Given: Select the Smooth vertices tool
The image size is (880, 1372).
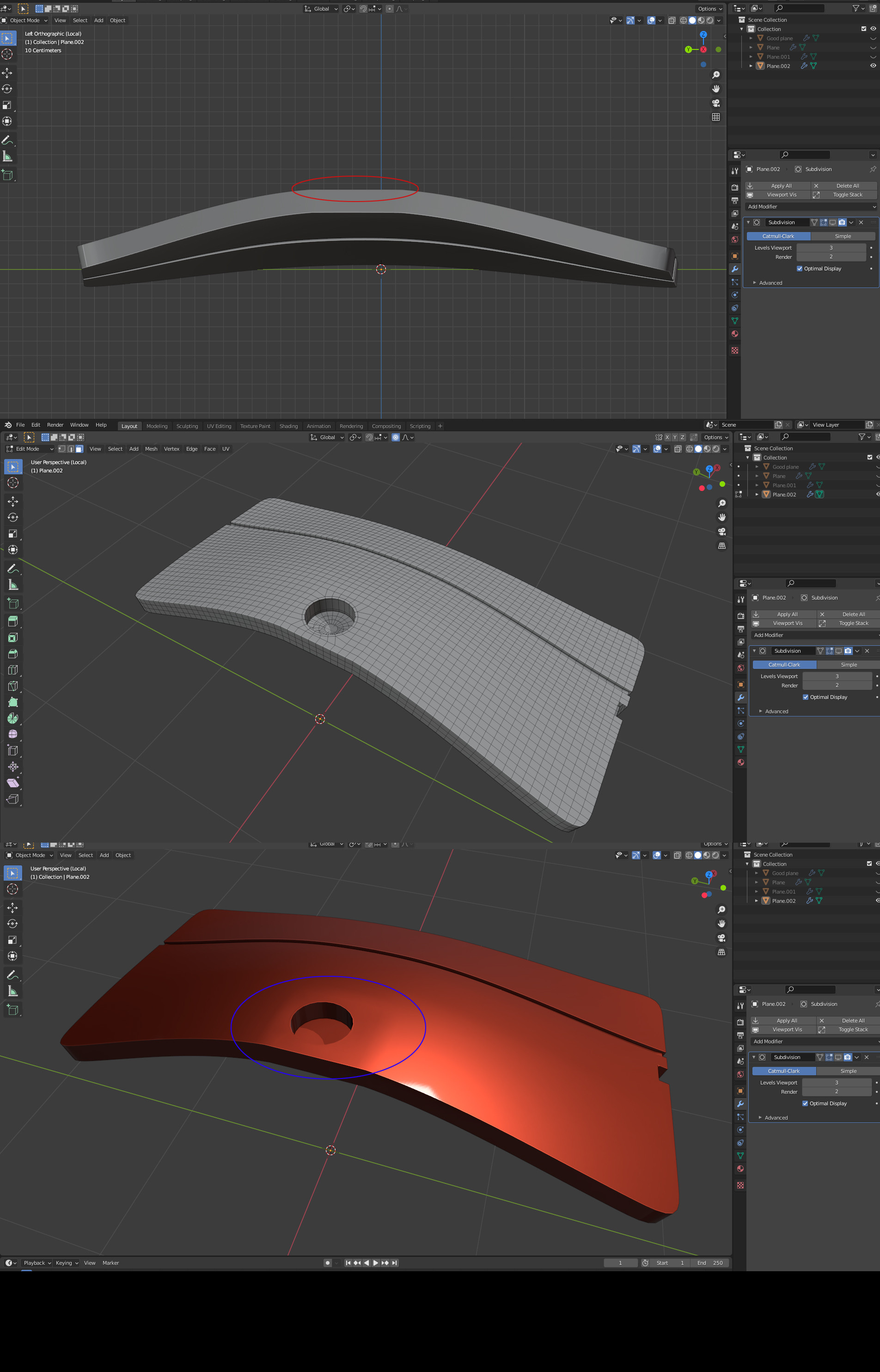Looking at the screenshot, I should click(x=12, y=734).
